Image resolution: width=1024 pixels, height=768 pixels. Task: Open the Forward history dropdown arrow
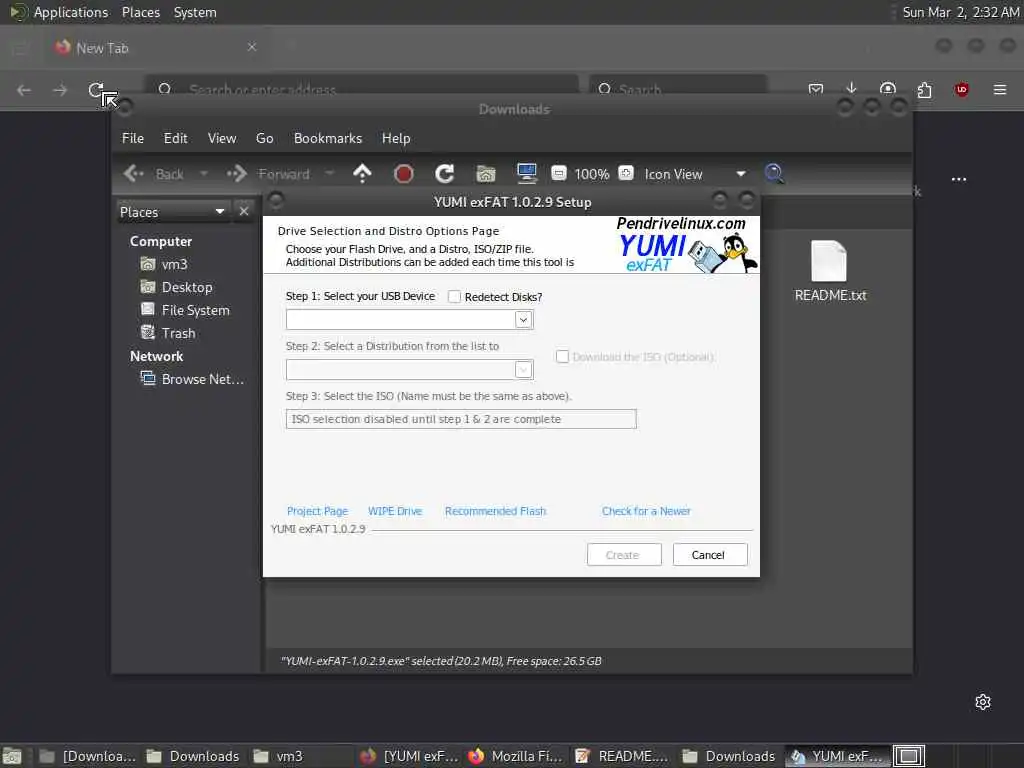point(330,174)
